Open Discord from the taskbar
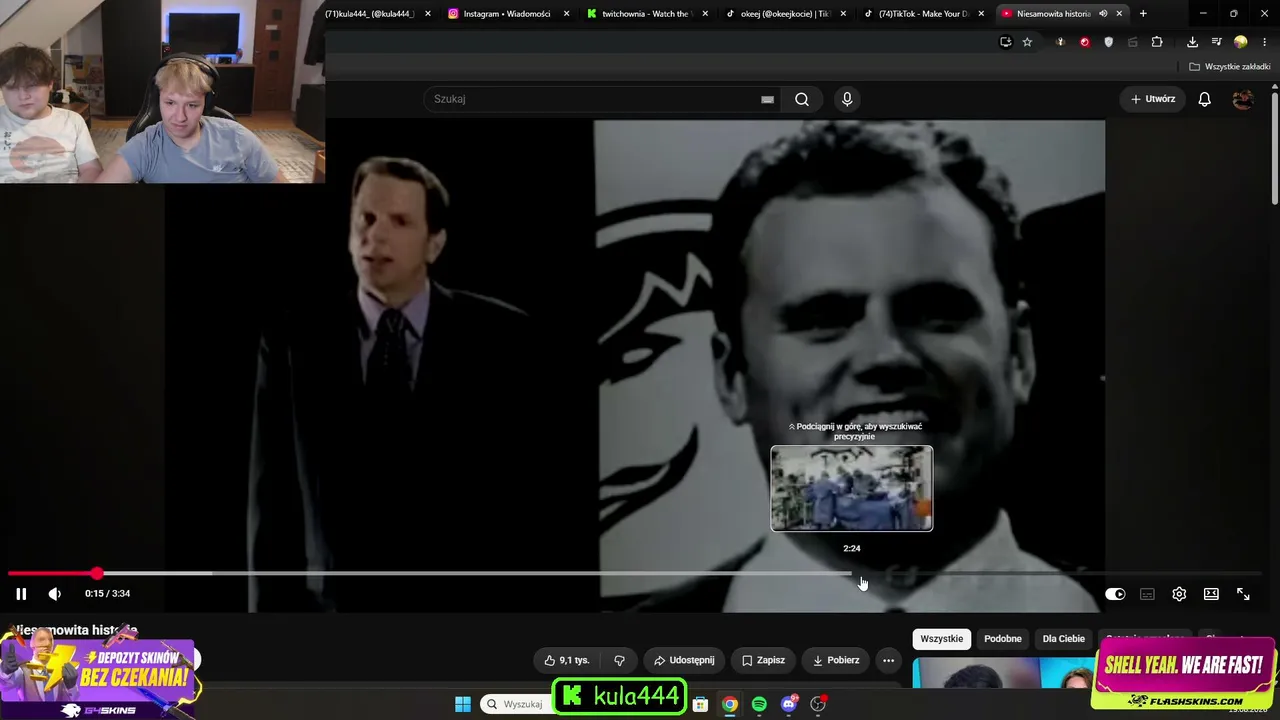The height and width of the screenshot is (720, 1280). point(788,704)
